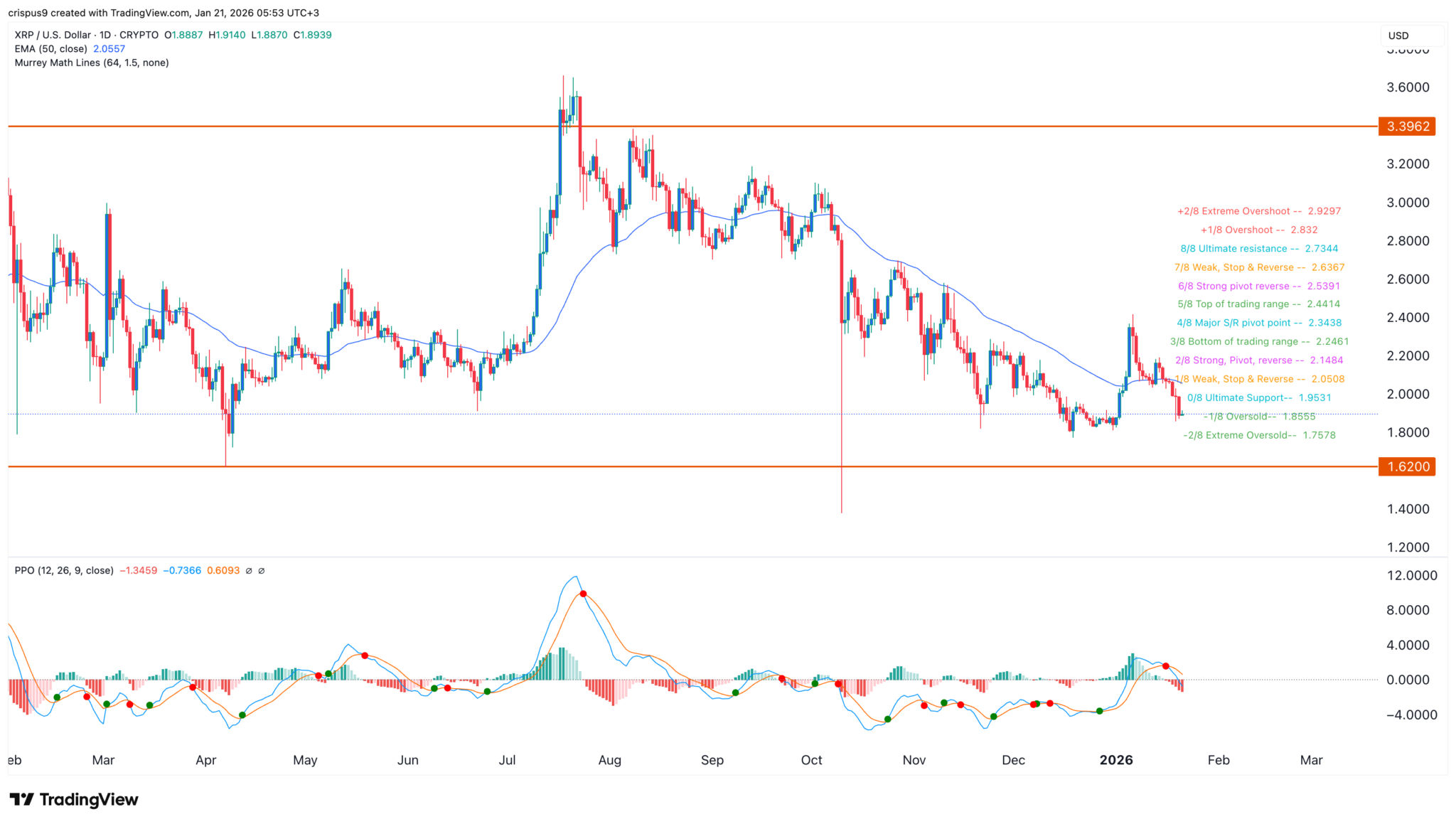Click the green PPO dot near early April
This screenshot has width=1456, height=824.
click(242, 715)
